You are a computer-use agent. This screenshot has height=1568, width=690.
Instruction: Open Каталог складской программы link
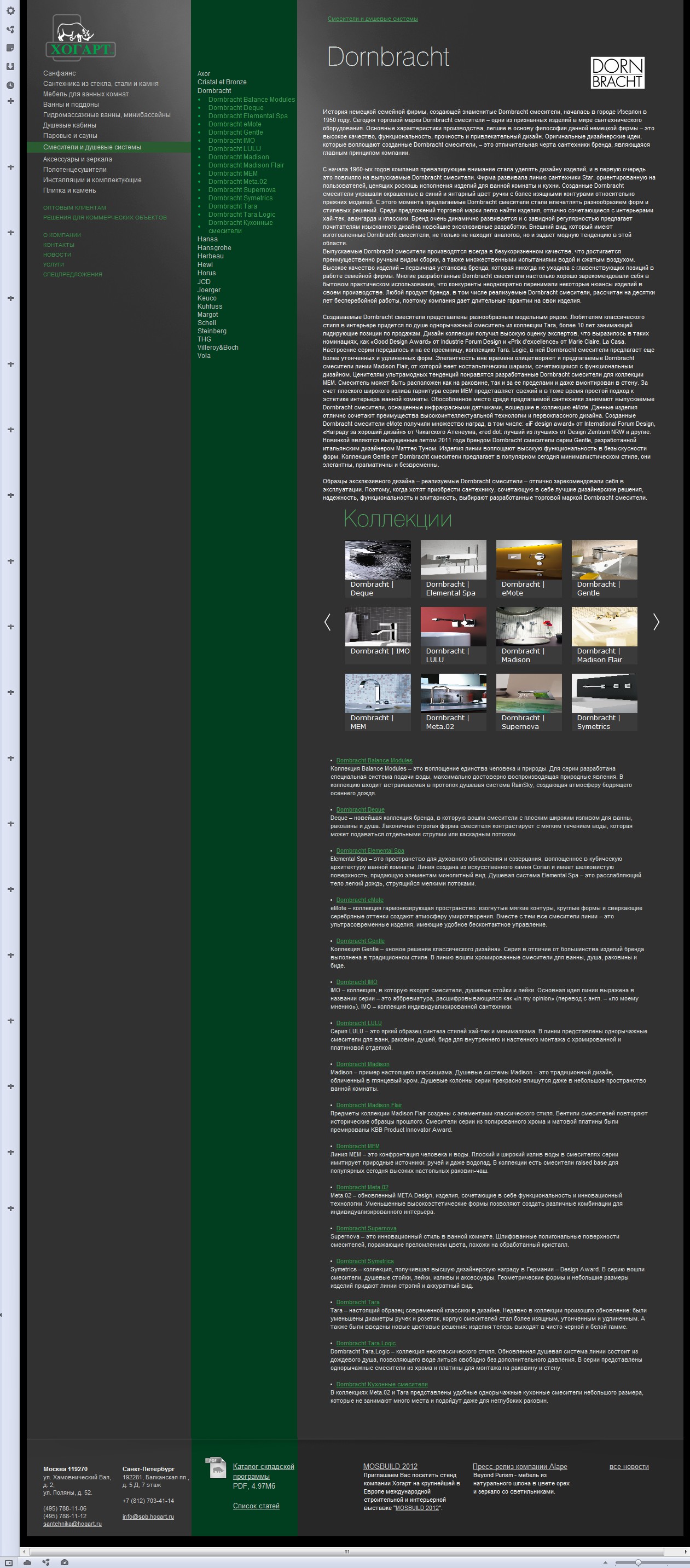[263, 1471]
